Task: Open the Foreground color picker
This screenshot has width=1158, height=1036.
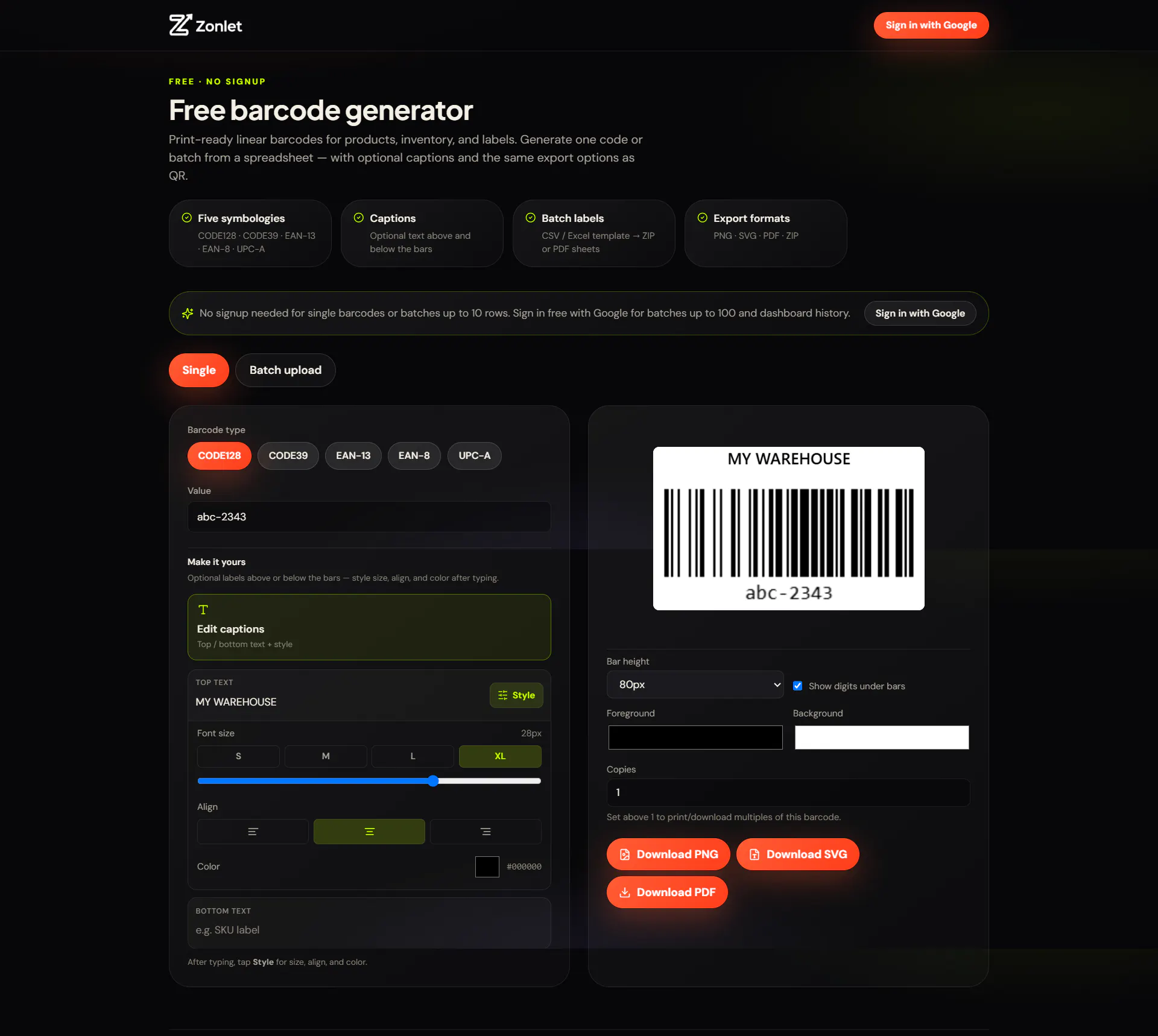Action: [x=695, y=738]
